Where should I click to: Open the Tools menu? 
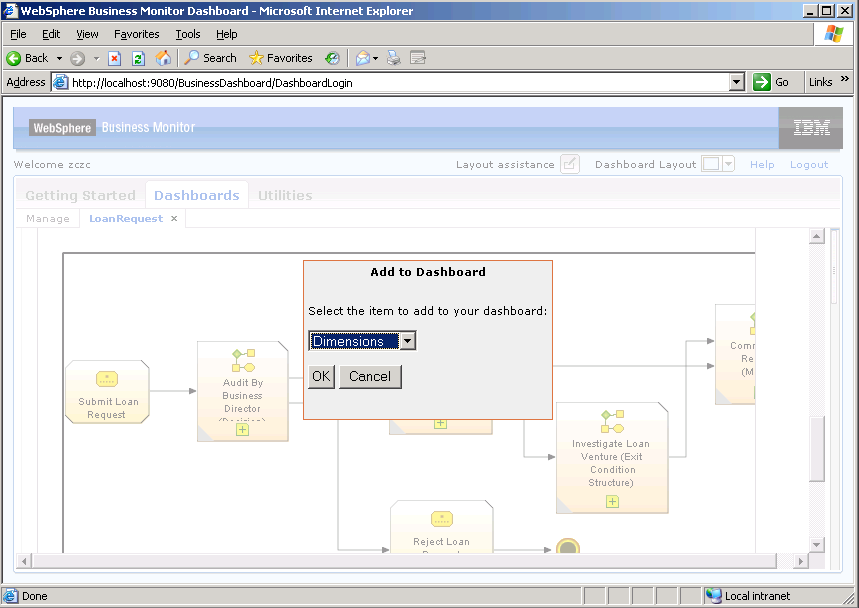point(188,34)
